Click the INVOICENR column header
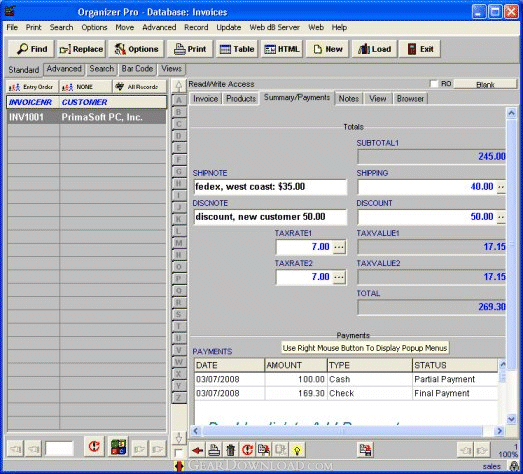Image resolution: width=523 pixels, height=474 pixels. coord(33,102)
